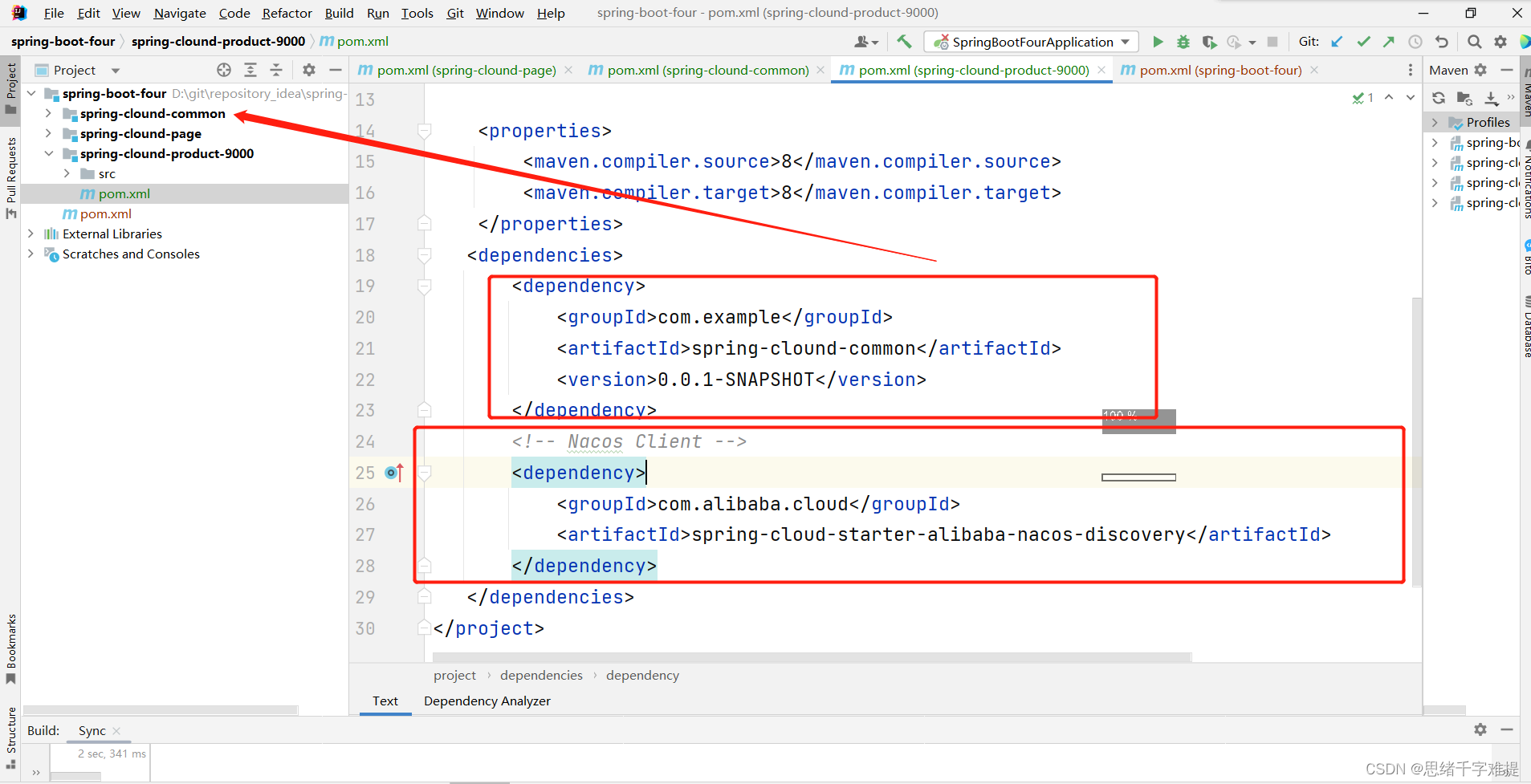Toggle the Project tool window stripe button
The height and width of the screenshot is (784, 1531).
tap(10, 89)
